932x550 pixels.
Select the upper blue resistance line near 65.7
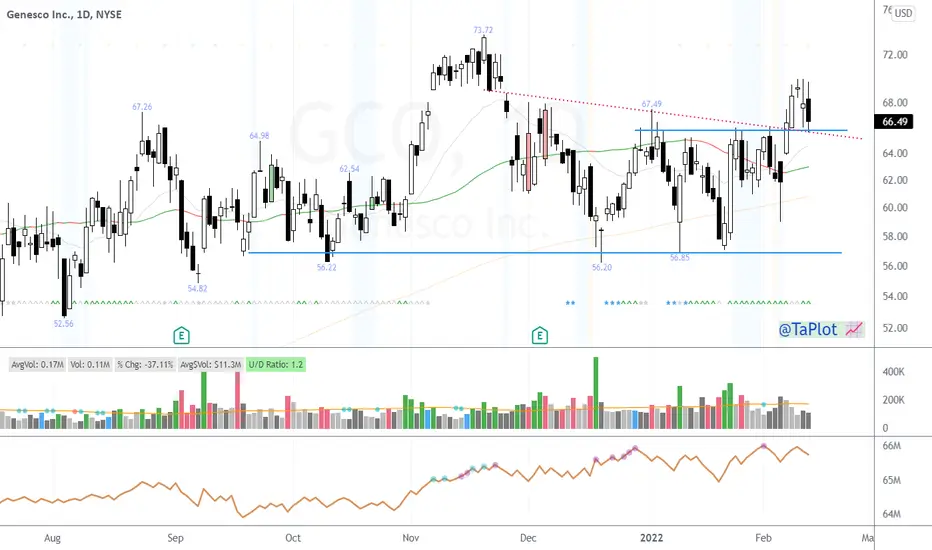pos(741,130)
